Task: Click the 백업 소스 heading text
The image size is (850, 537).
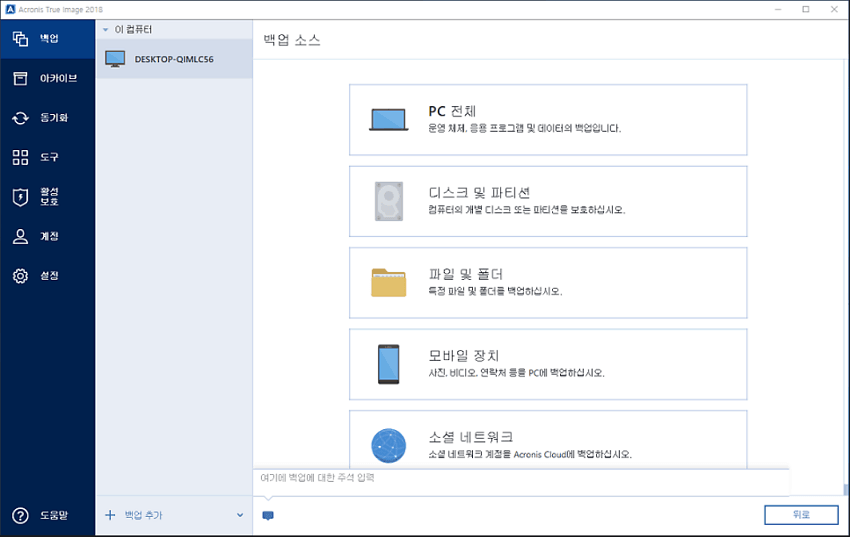Action: click(x=292, y=40)
